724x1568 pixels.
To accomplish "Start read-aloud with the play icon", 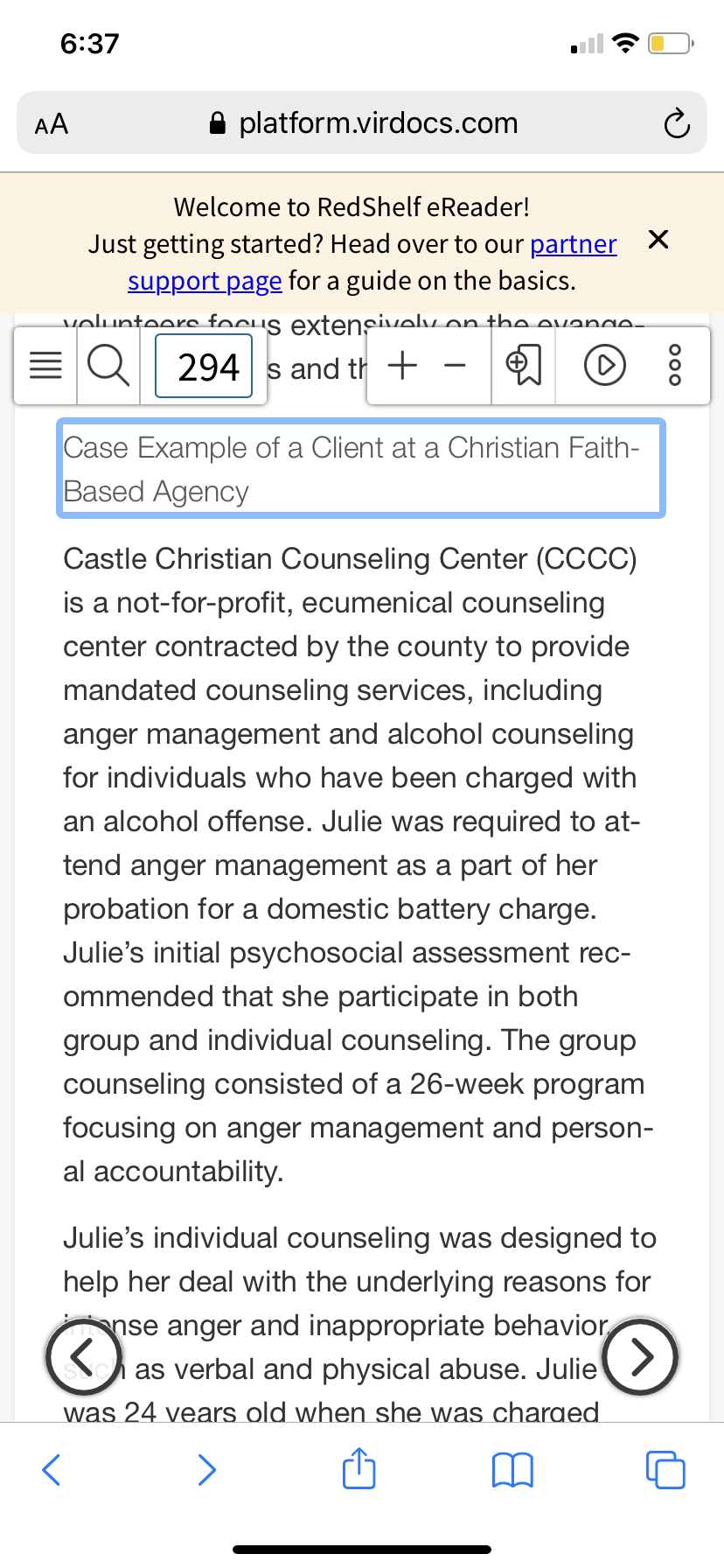I will click(604, 366).
